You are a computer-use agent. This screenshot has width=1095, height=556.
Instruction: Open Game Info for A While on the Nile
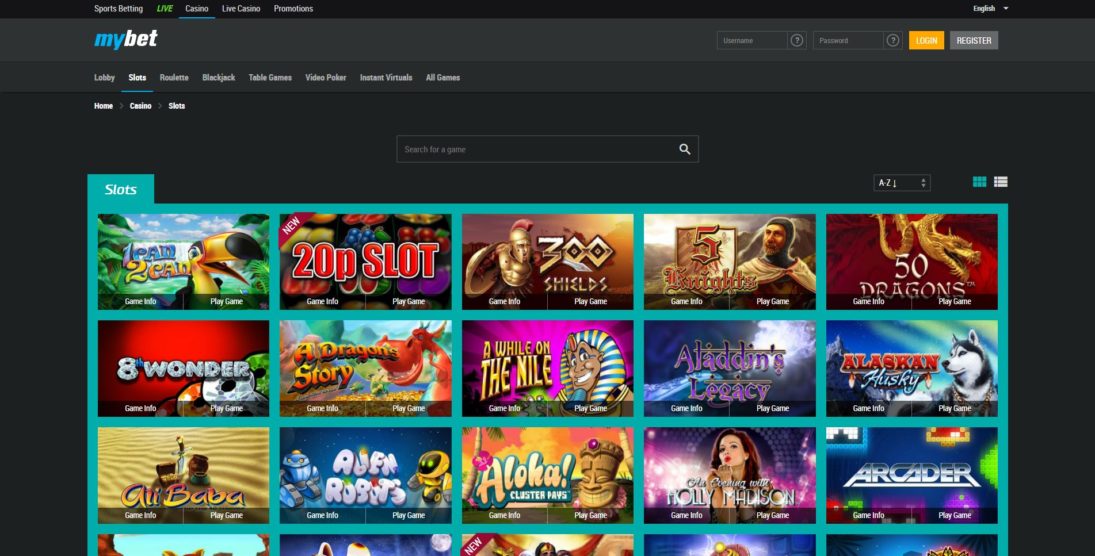click(x=504, y=409)
